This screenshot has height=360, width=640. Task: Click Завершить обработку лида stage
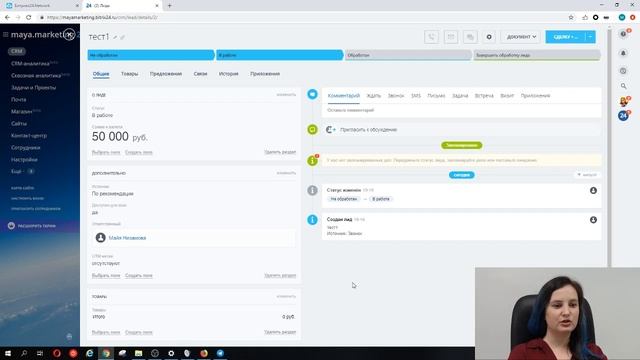(x=537, y=55)
